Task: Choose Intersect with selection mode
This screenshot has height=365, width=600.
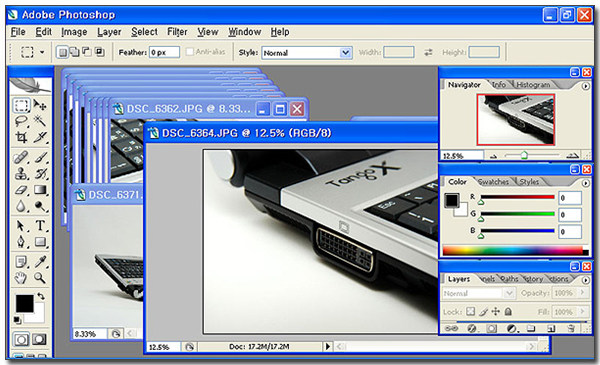Action: pyautogui.click(x=99, y=52)
